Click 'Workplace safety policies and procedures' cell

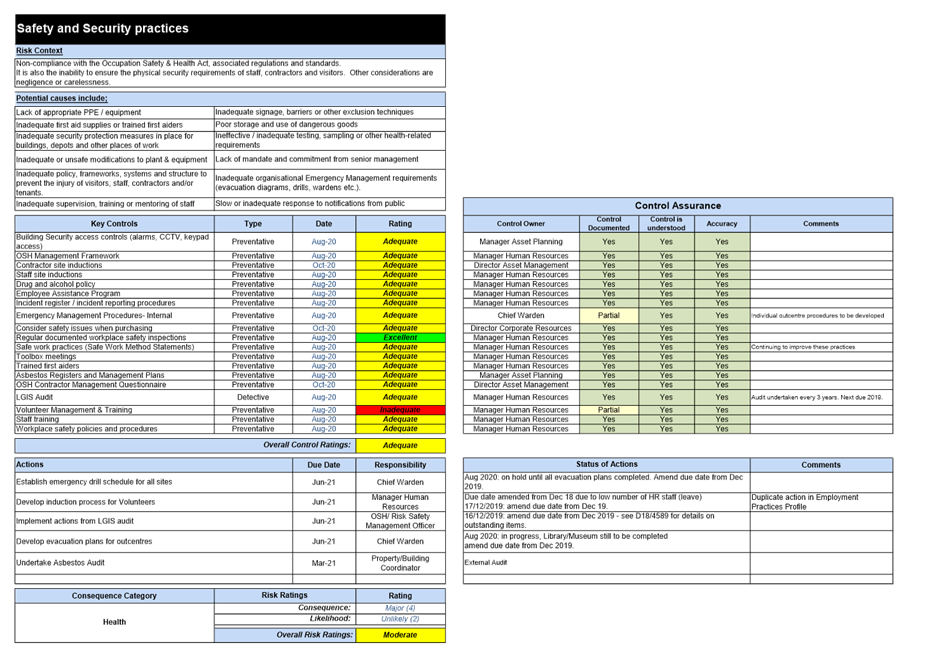[x=114, y=429]
